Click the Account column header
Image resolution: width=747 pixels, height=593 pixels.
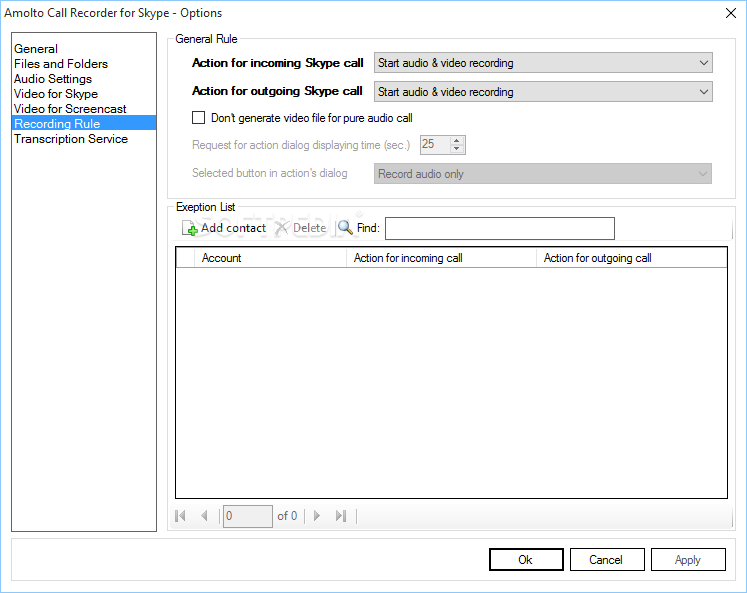coord(270,258)
